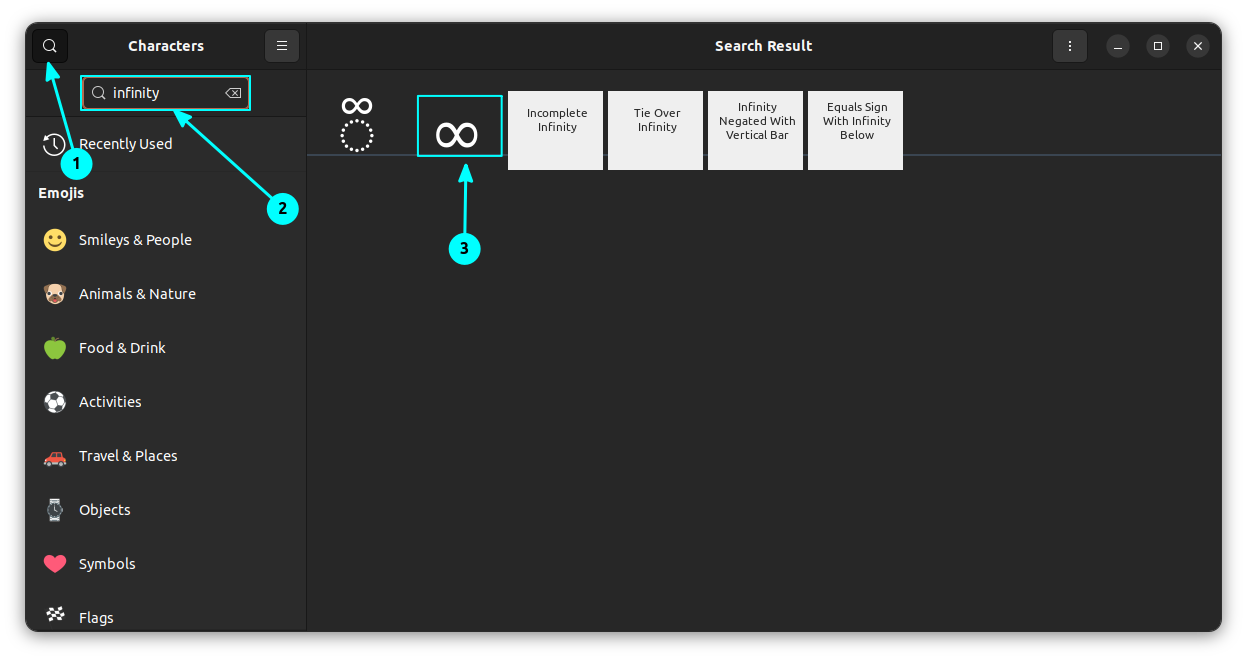
Task: Open the hamburger menu next to Characters
Action: point(281,45)
